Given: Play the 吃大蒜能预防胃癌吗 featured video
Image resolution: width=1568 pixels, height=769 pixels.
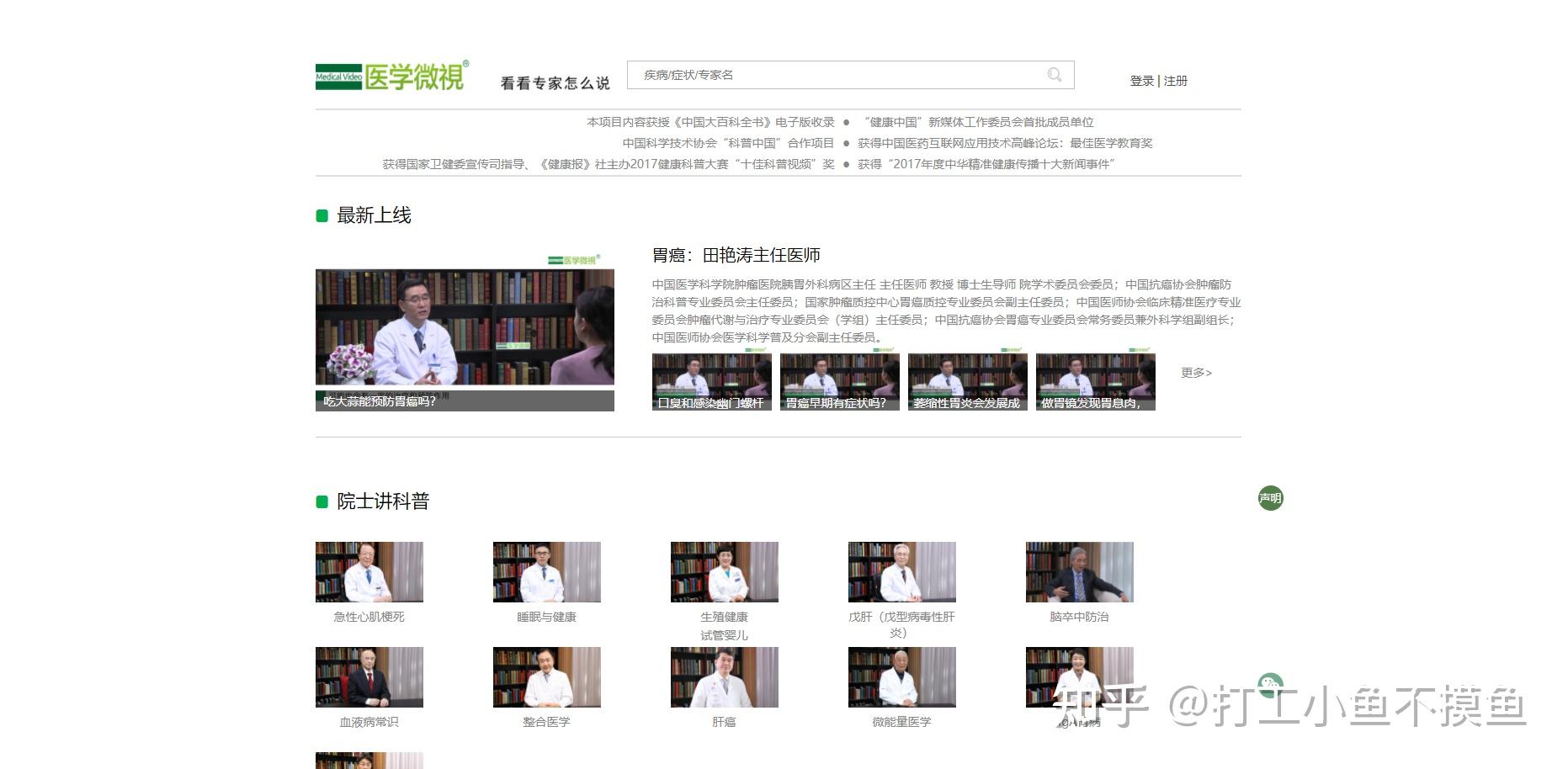Looking at the screenshot, I should 465,326.
